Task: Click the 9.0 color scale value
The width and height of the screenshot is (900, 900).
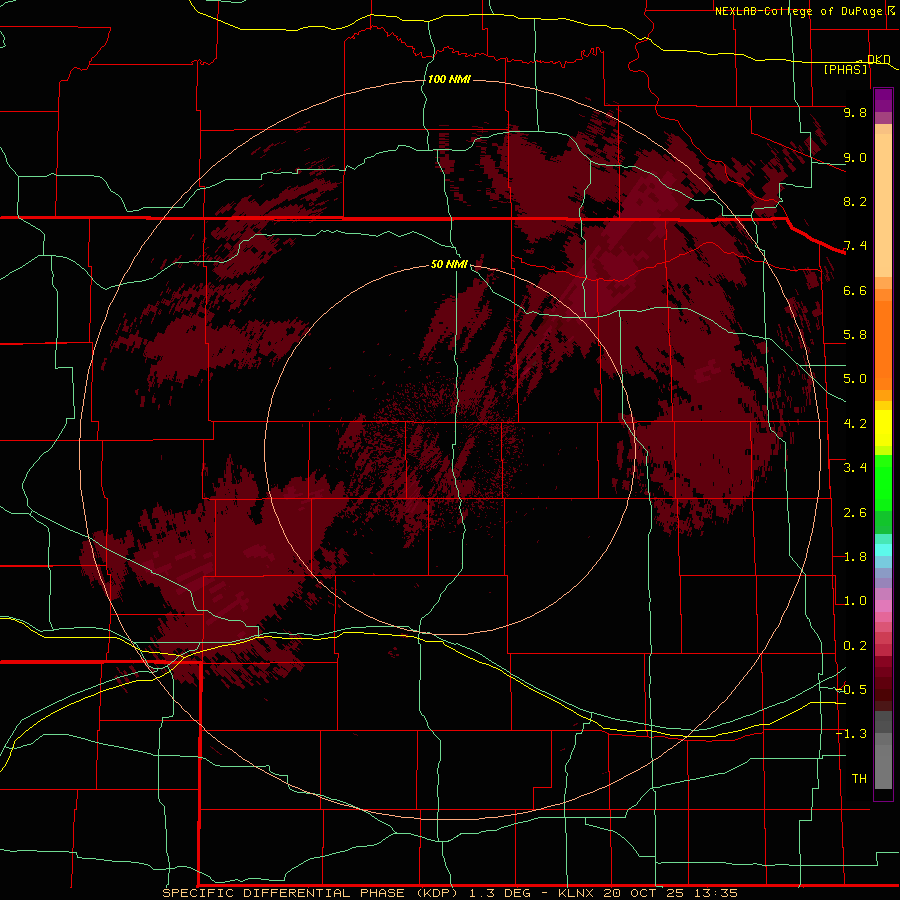Action: point(855,157)
